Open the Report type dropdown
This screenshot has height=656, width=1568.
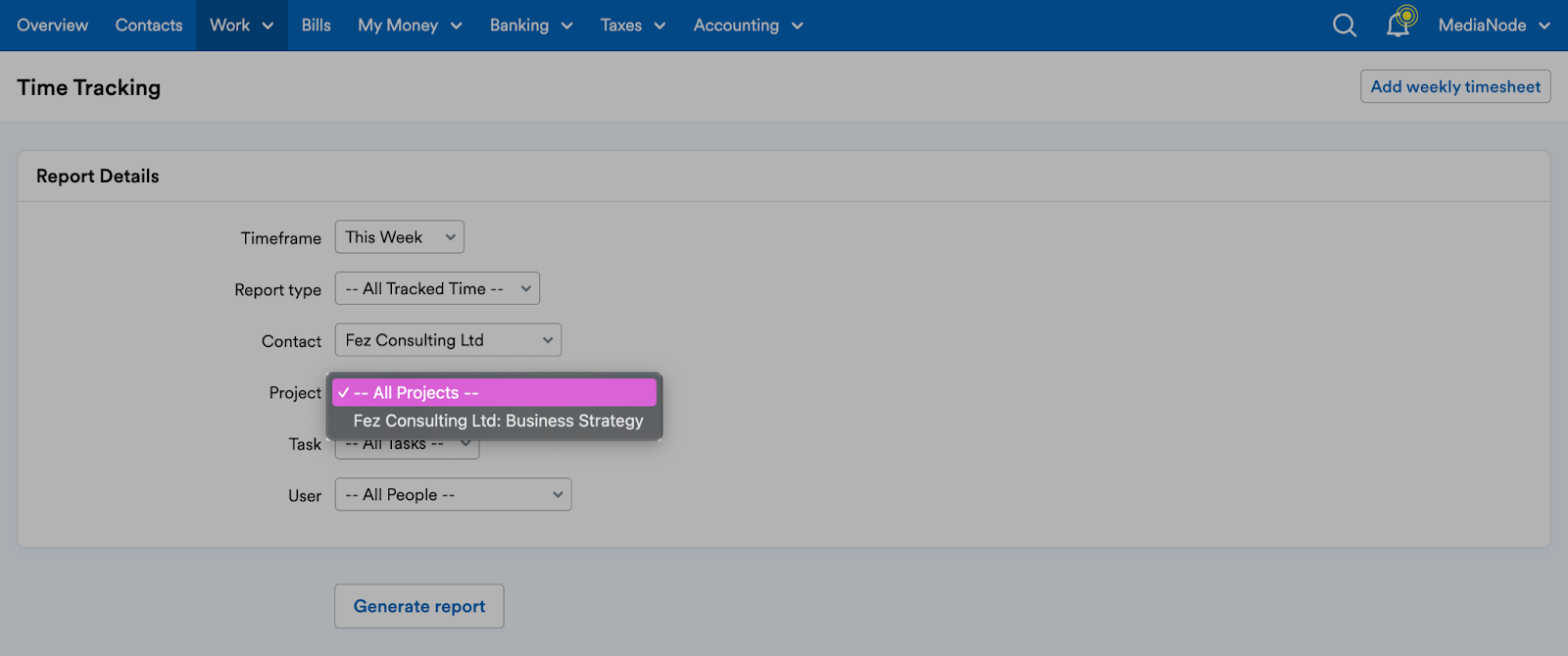[437, 288]
